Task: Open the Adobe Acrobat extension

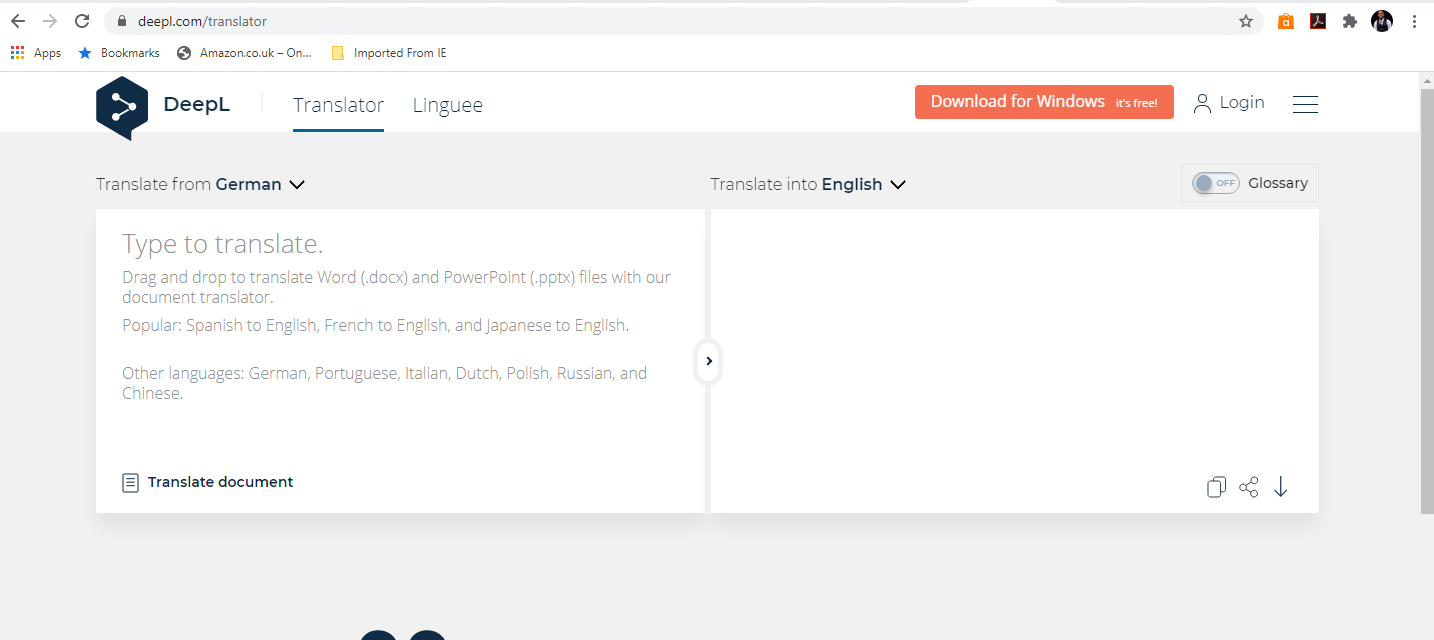Action: coord(1318,21)
